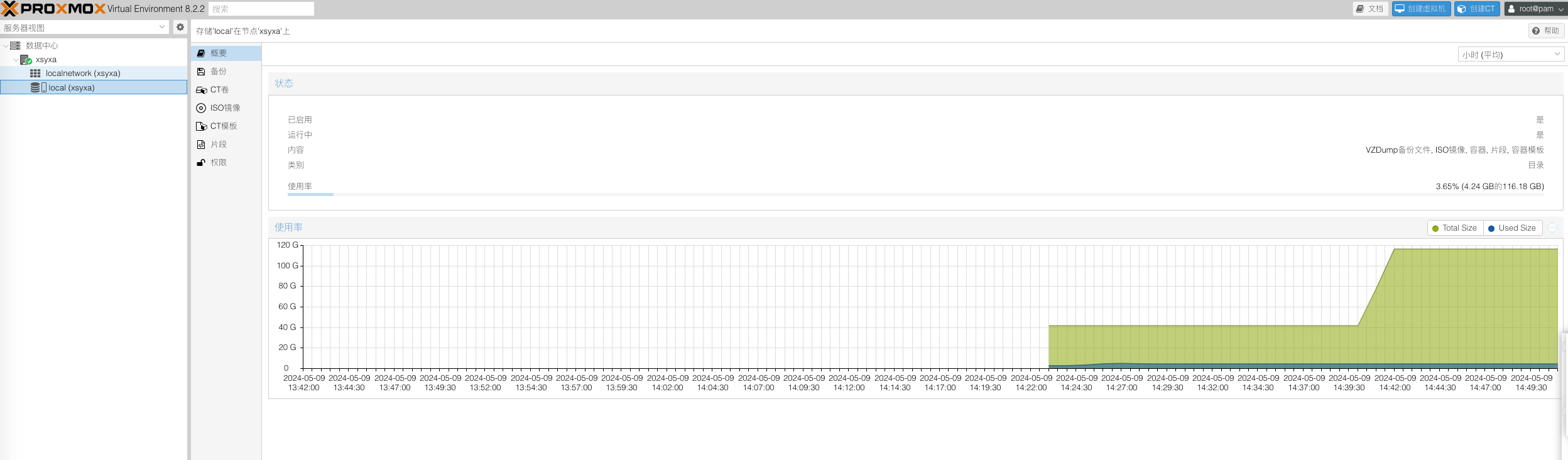Click the 权限 unlock icon
This screenshot has width=1568, height=460.
point(201,163)
